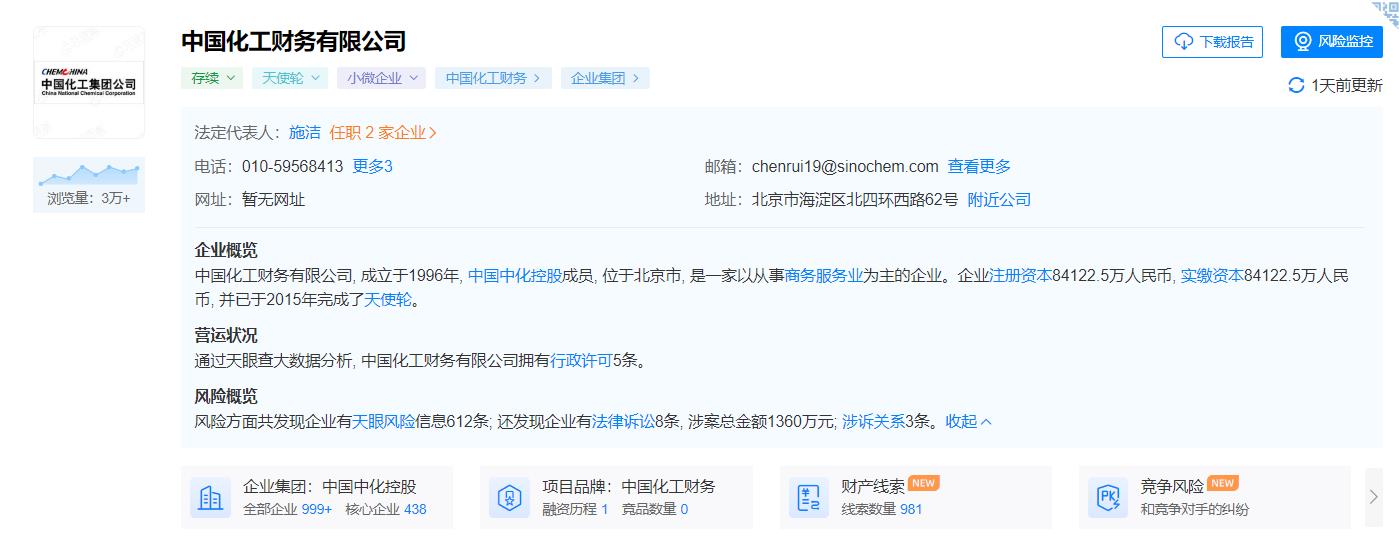Click the 企业概览 heading

[226, 250]
